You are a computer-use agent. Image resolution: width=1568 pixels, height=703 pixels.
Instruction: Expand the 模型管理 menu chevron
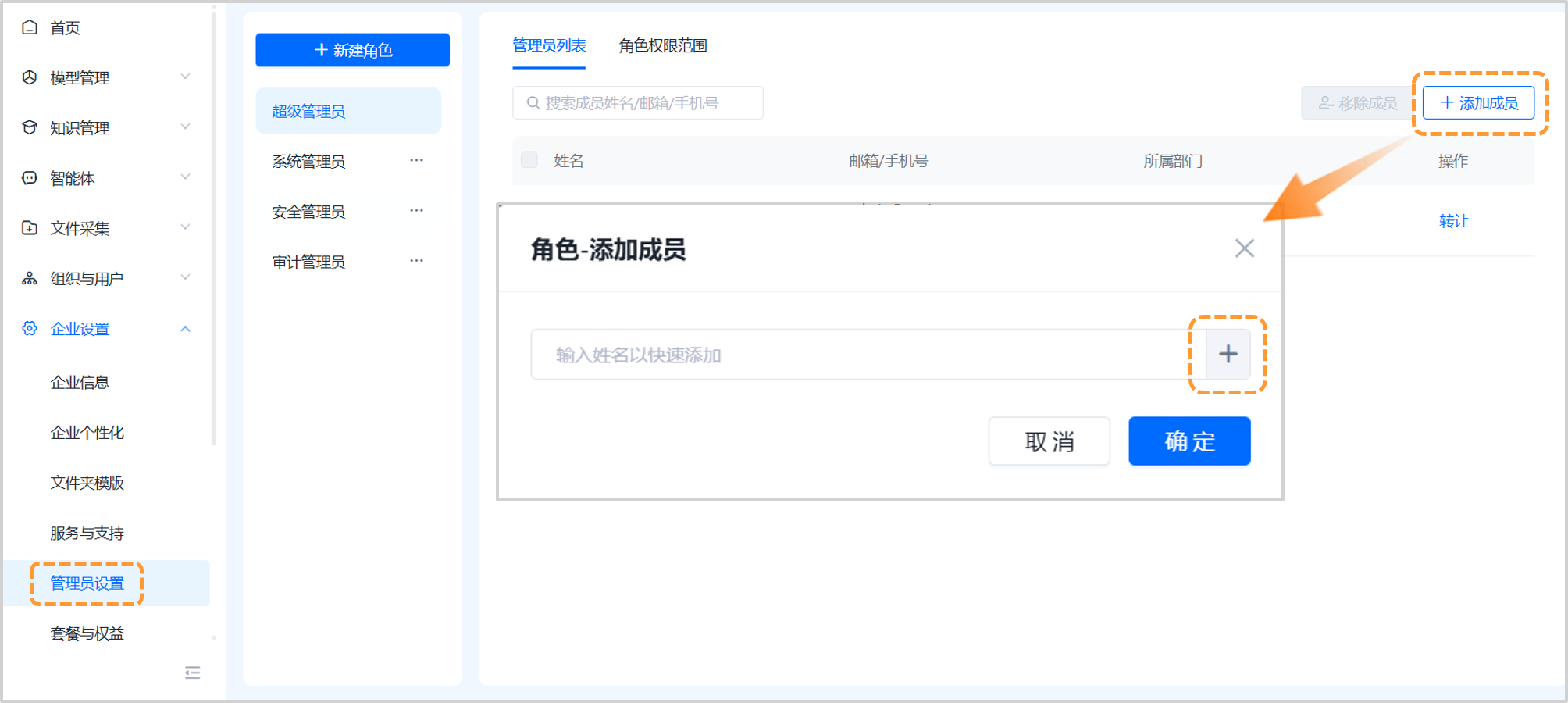185,77
